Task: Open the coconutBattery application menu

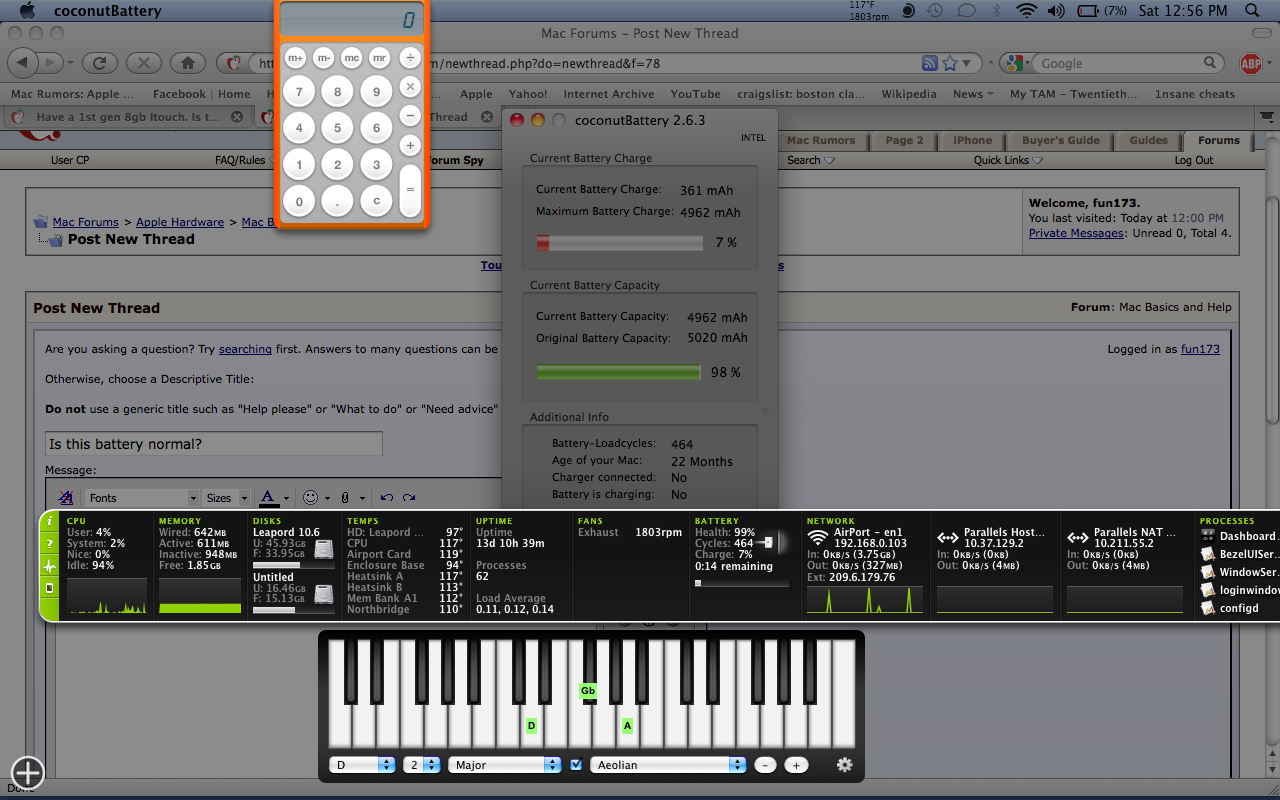Action: point(106,11)
